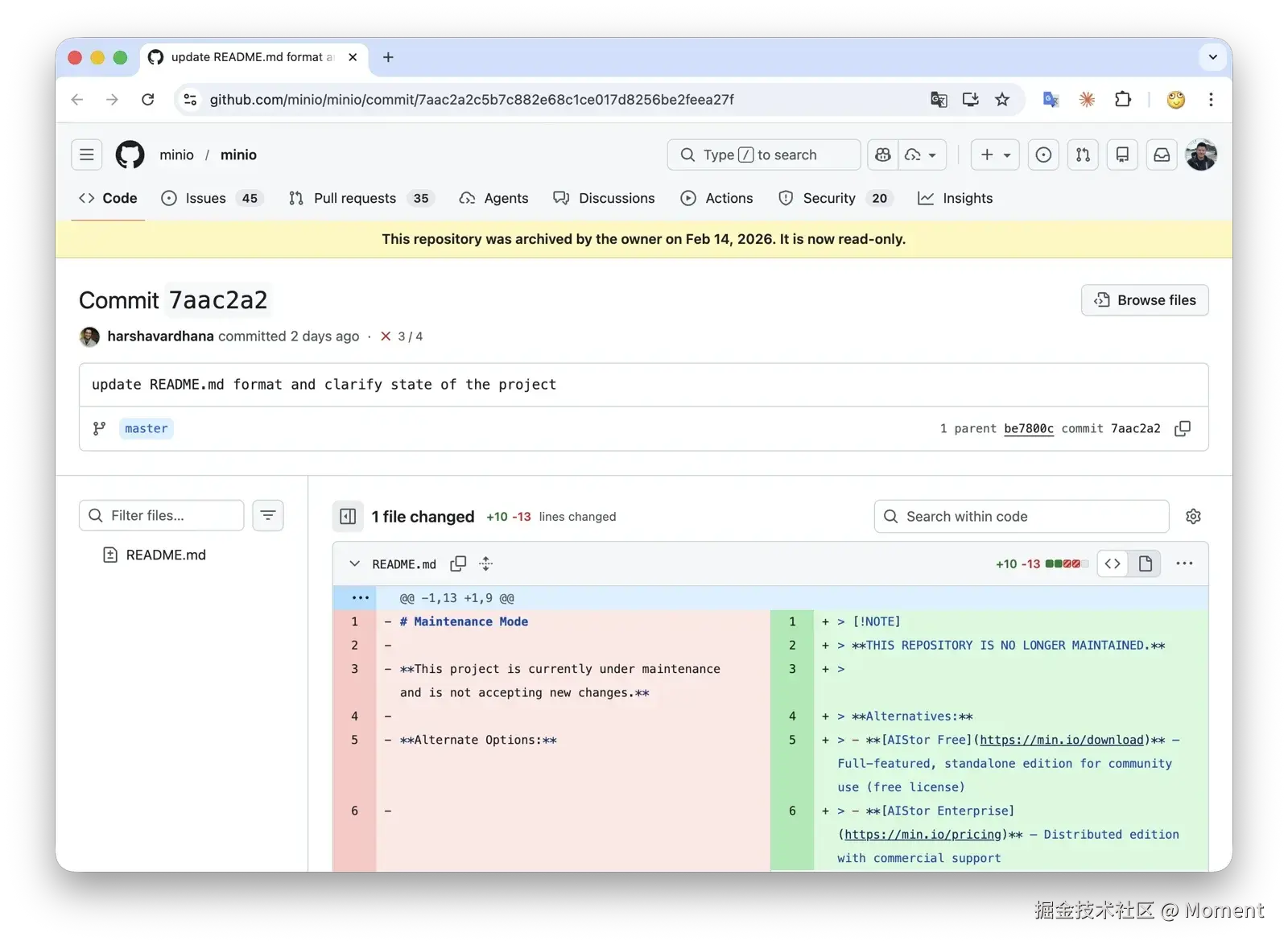Switch to the Discussions tab
Viewport: 1288px width, 945px height.
tap(604, 198)
